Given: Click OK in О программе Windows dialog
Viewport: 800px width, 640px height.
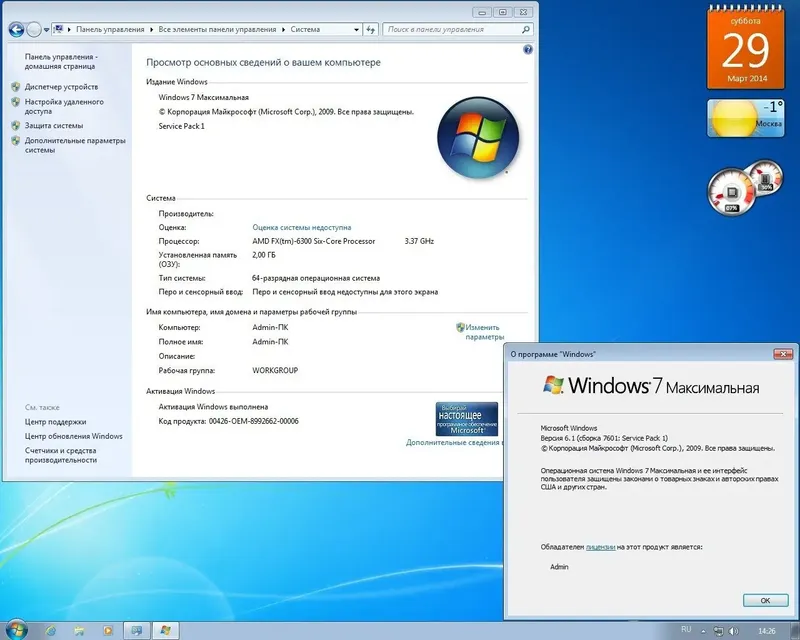Looking at the screenshot, I should tap(765, 600).
